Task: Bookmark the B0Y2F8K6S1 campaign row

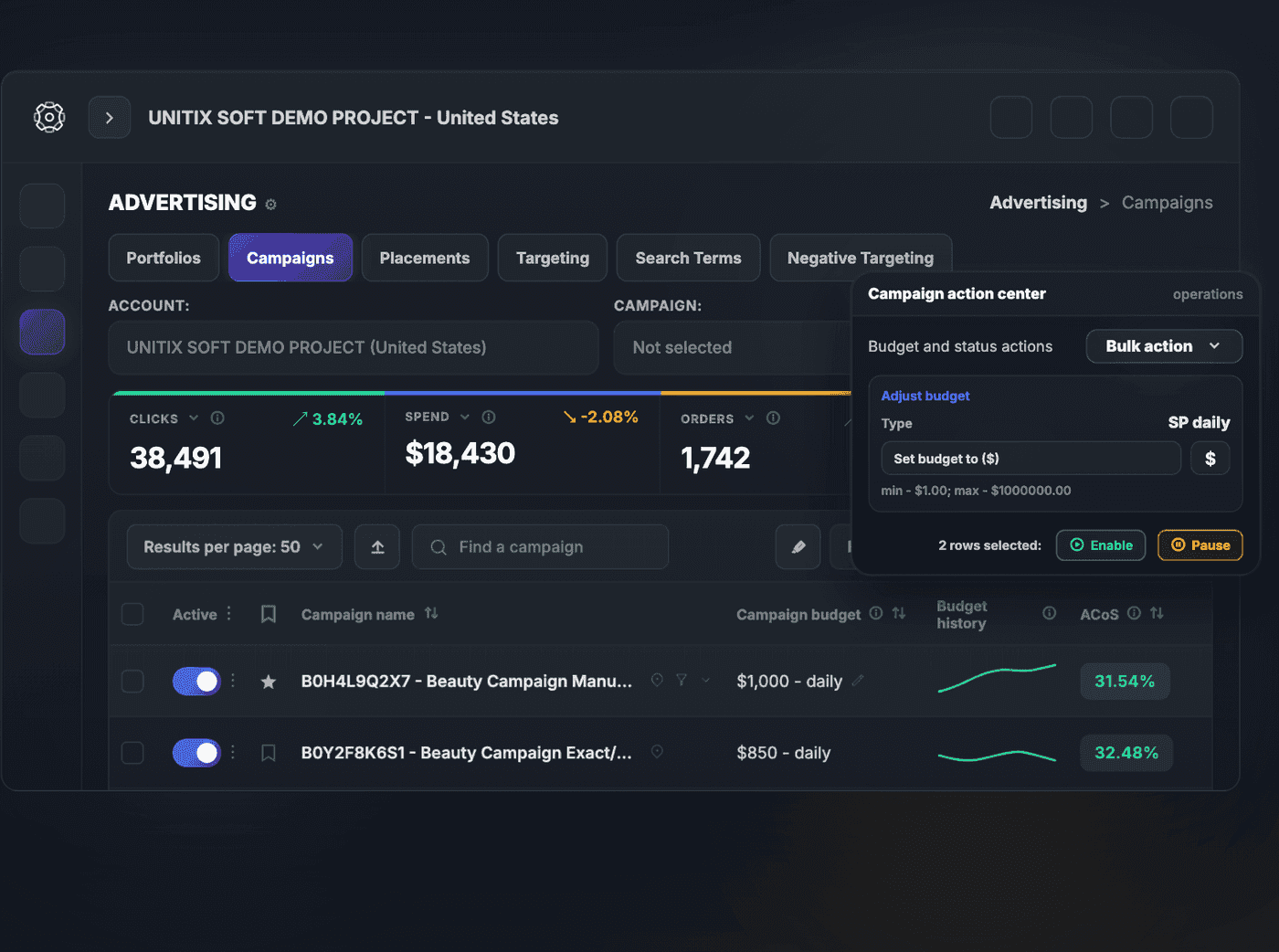Action: tap(269, 753)
